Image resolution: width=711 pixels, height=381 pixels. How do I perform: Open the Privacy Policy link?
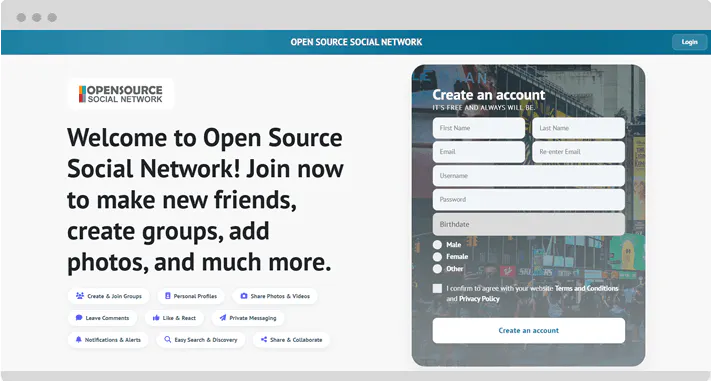(479, 299)
